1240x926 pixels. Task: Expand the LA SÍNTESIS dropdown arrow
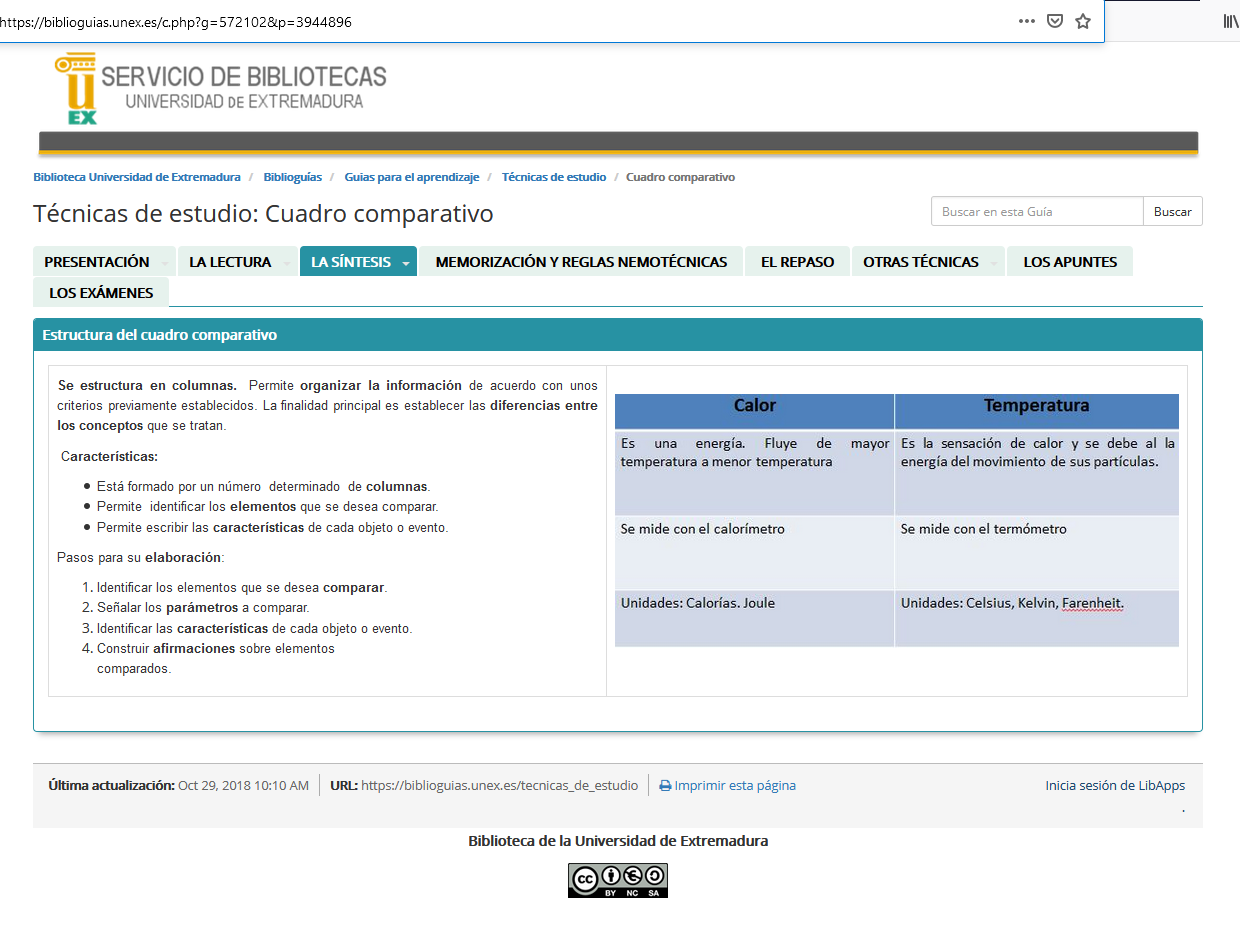406,261
